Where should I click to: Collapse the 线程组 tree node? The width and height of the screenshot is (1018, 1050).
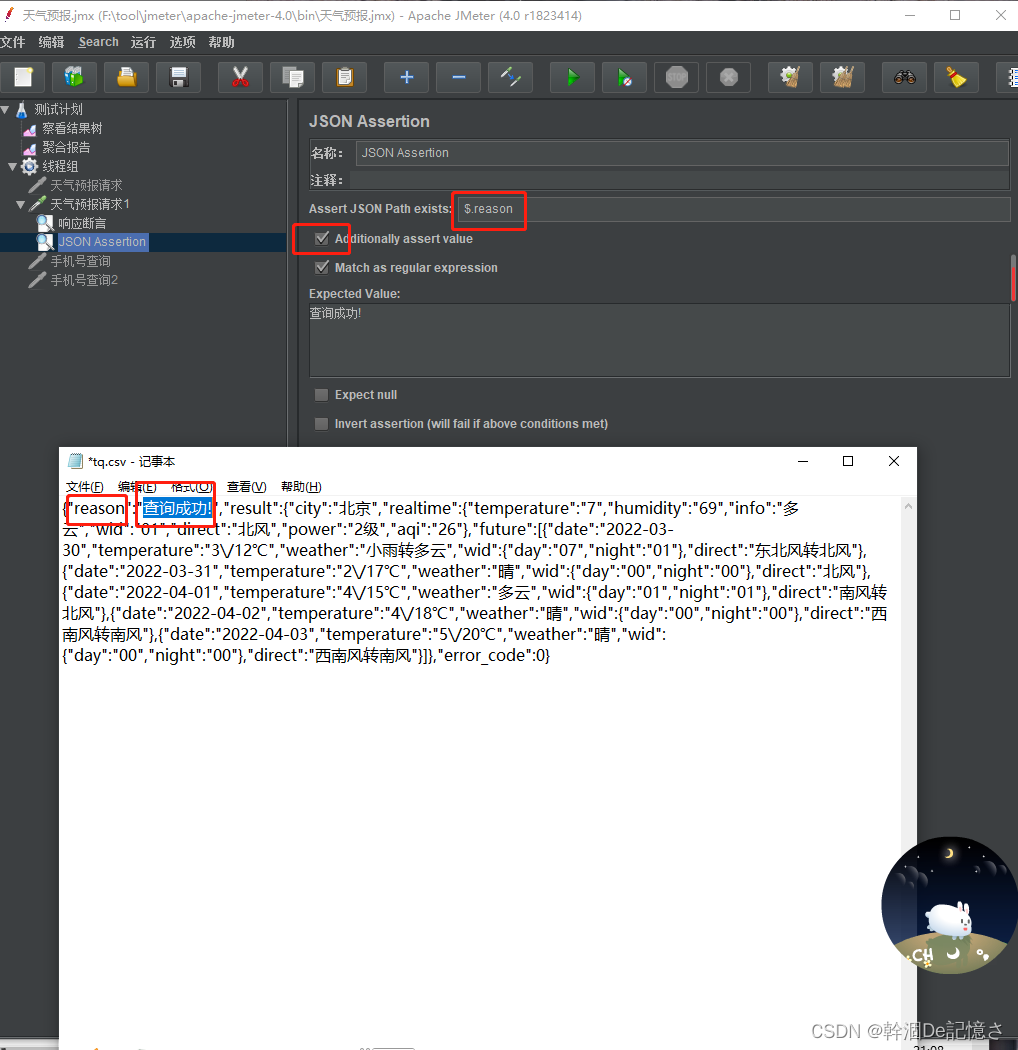(x=13, y=166)
